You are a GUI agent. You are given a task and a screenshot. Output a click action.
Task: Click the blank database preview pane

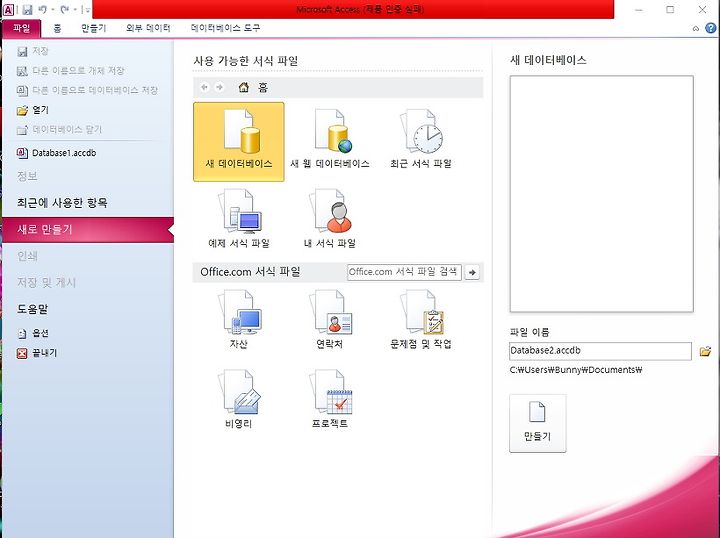pos(602,194)
